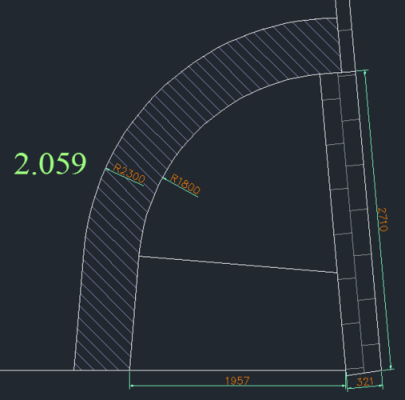Click the 1957 horizontal dimension text
The width and height of the screenshot is (405, 400).
237,381
